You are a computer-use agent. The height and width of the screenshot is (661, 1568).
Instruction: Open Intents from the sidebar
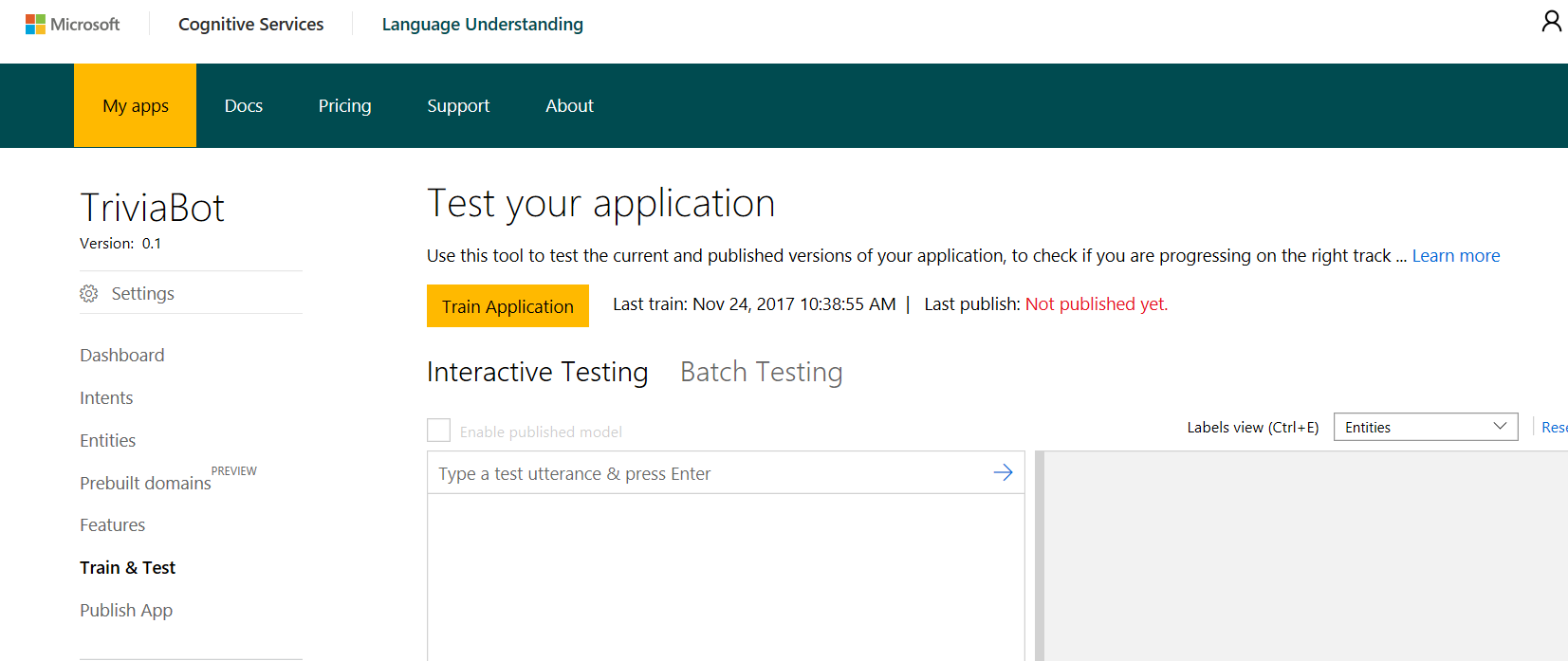tap(106, 398)
